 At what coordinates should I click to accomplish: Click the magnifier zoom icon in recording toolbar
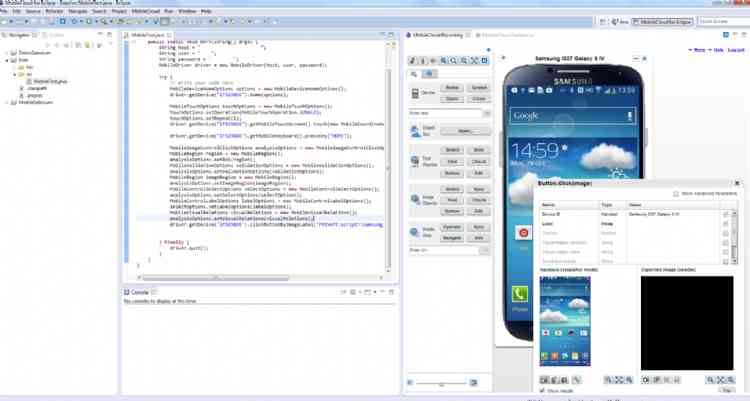(x=454, y=61)
